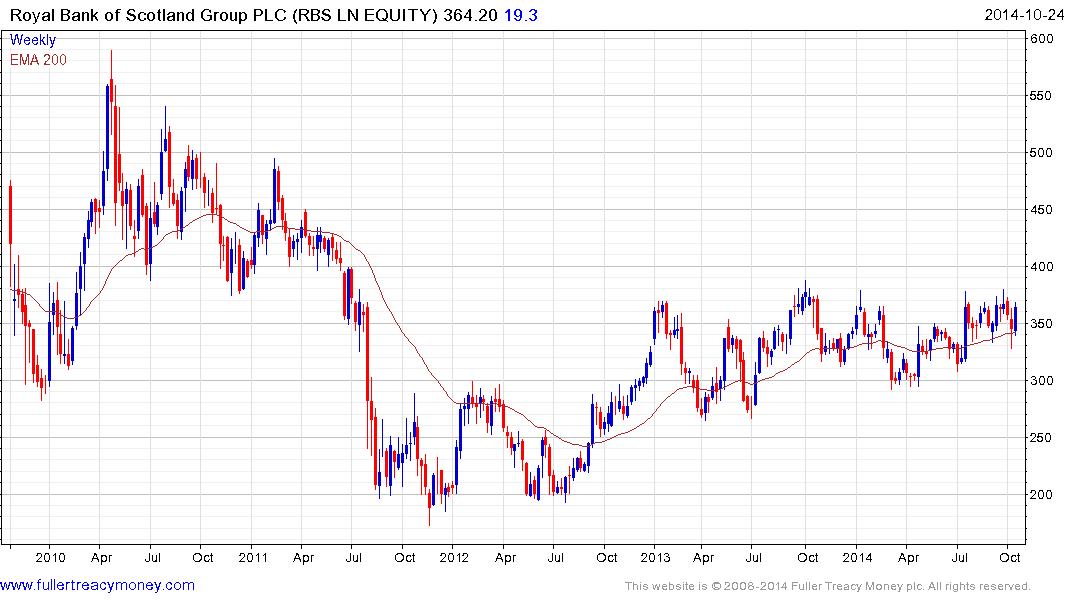This screenshot has height=600, width=1075.
Task: Select the EMA 200 legend label
Action: pyautogui.click(x=38, y=60)
